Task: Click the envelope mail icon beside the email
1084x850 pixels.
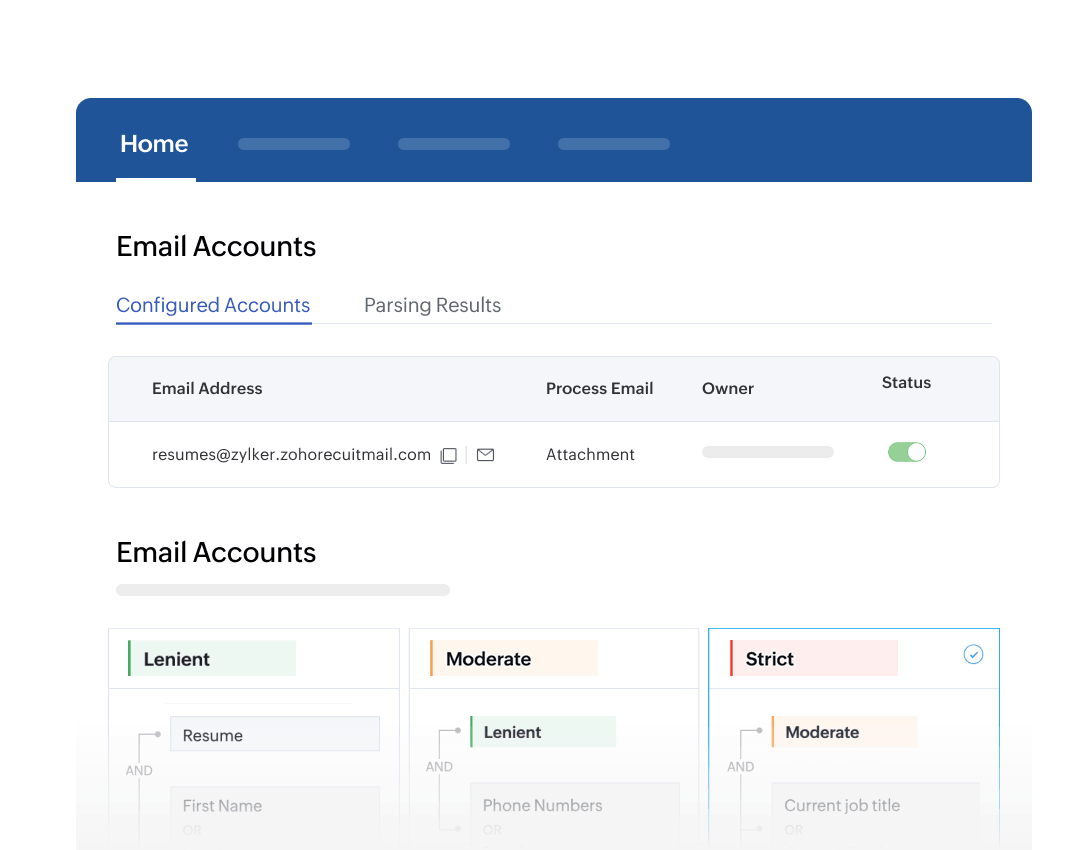Action: [x=485, y=455]
